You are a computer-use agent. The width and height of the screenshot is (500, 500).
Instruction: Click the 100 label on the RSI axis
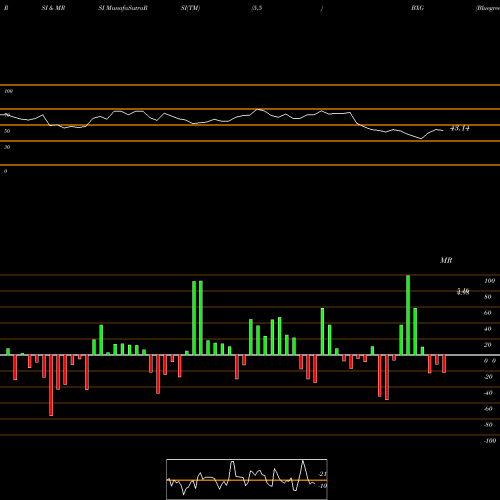tap(8, 91)
